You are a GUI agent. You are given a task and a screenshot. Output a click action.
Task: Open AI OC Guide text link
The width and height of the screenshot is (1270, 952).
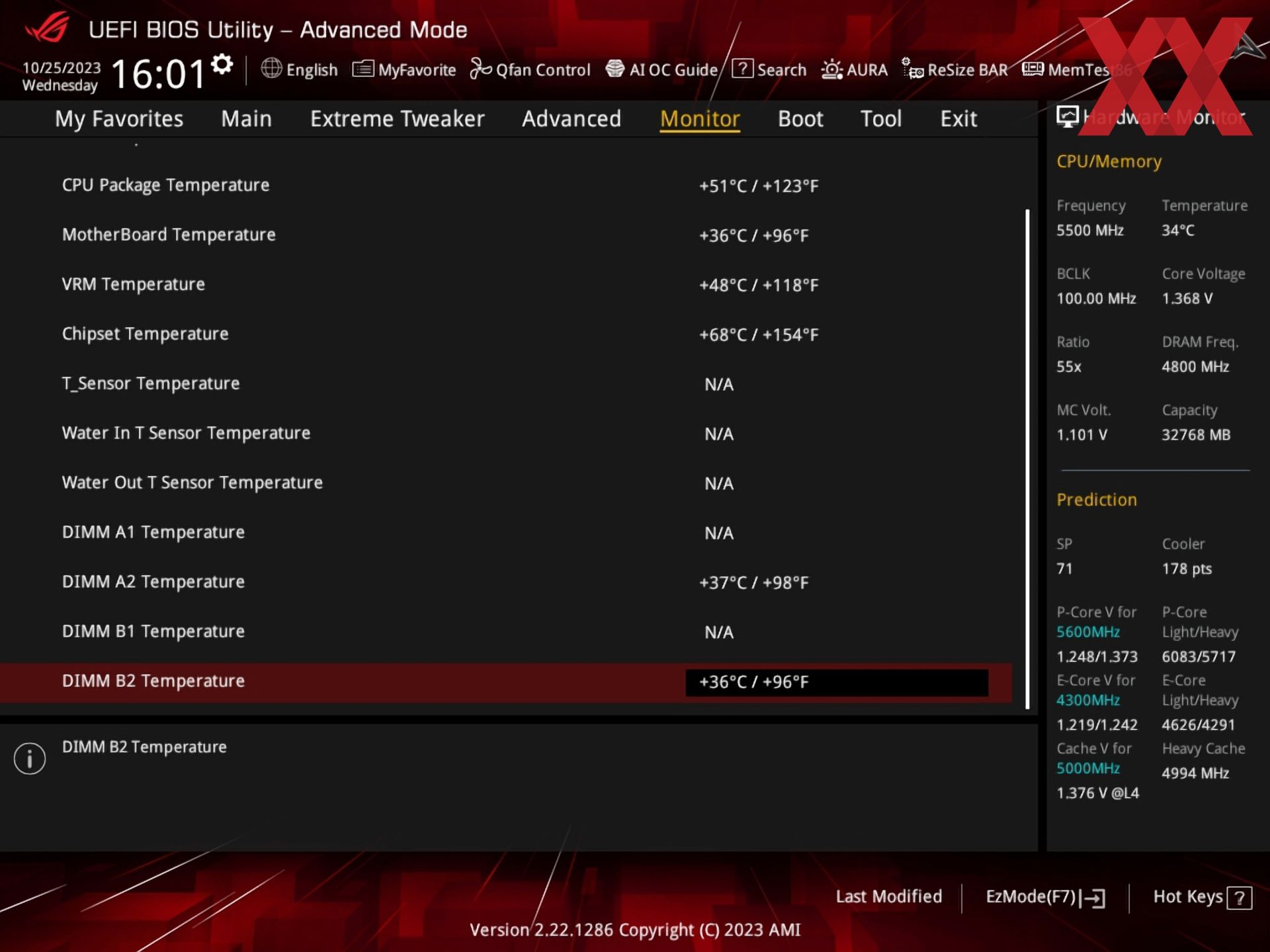[x=673, y=70]
